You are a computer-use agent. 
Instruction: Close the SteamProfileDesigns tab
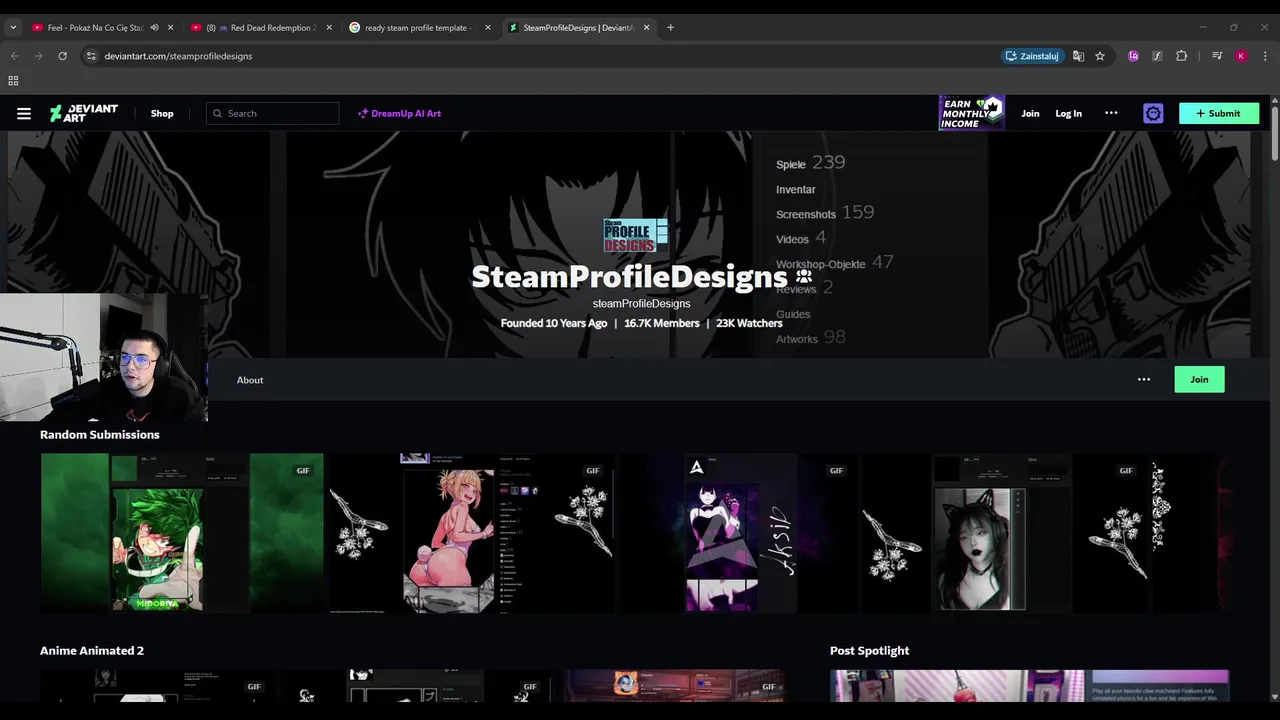point(646,28)
